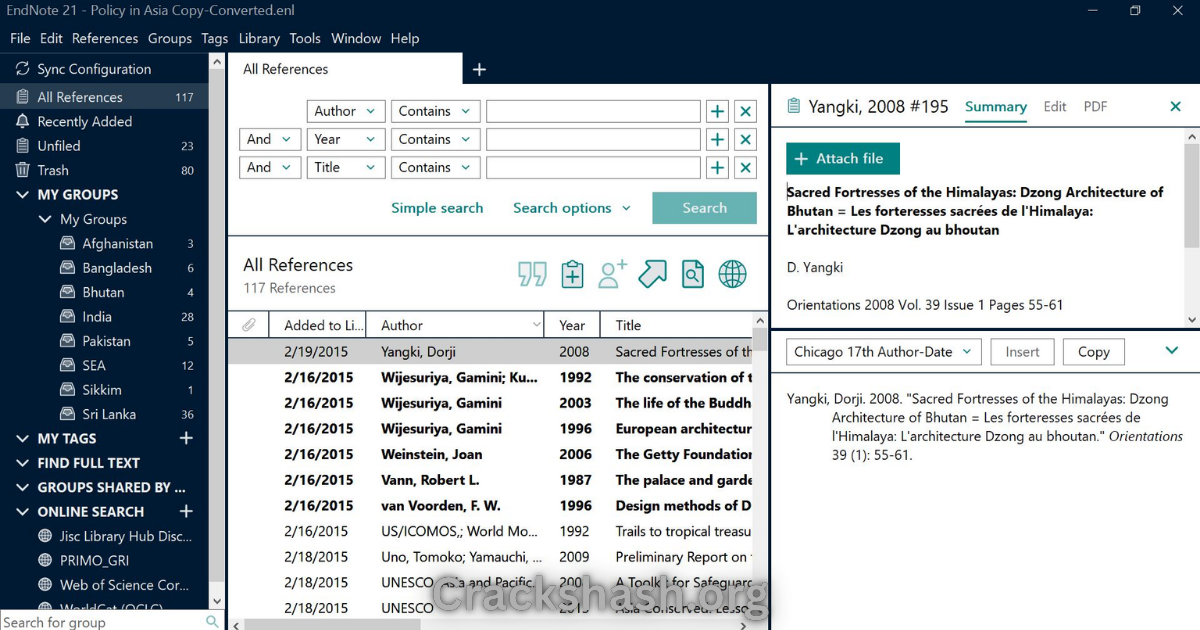
Task: Click the Open online globe icon
Action: (x=733, y=274)
